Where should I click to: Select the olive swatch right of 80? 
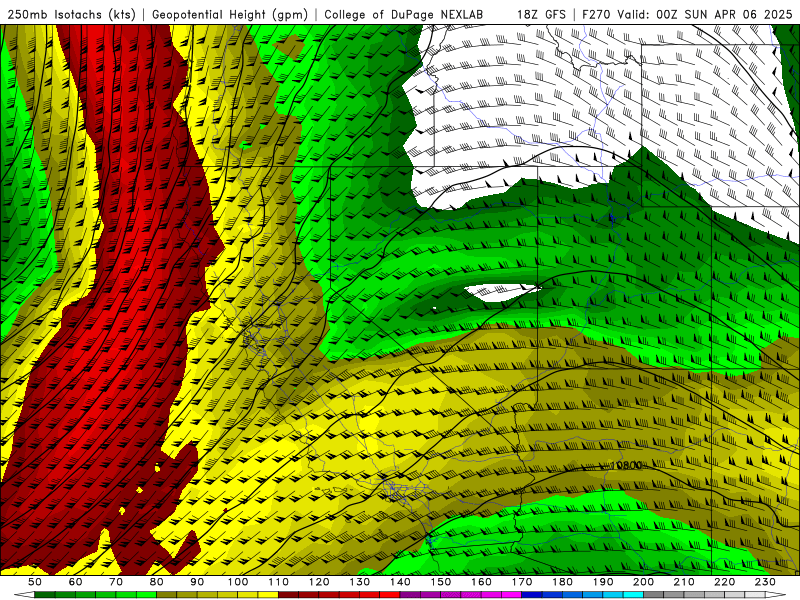(x=166, y=595)
